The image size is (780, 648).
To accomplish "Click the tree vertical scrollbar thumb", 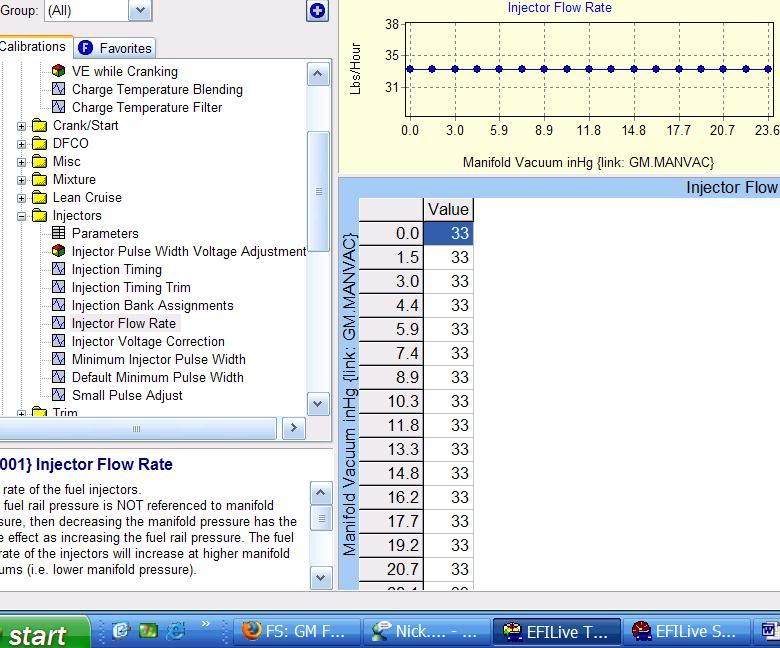I will pos(318,191).
